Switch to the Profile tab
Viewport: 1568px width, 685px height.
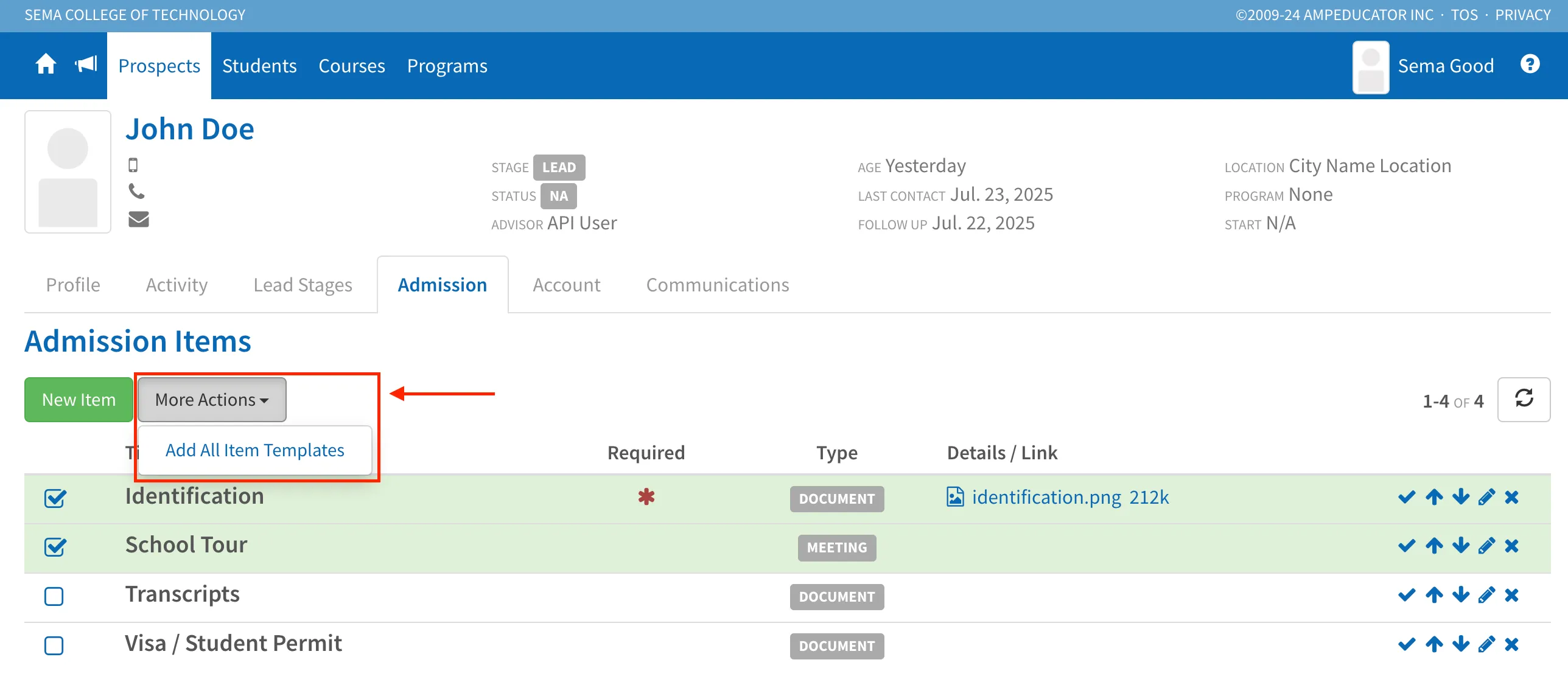coord(73,285)
